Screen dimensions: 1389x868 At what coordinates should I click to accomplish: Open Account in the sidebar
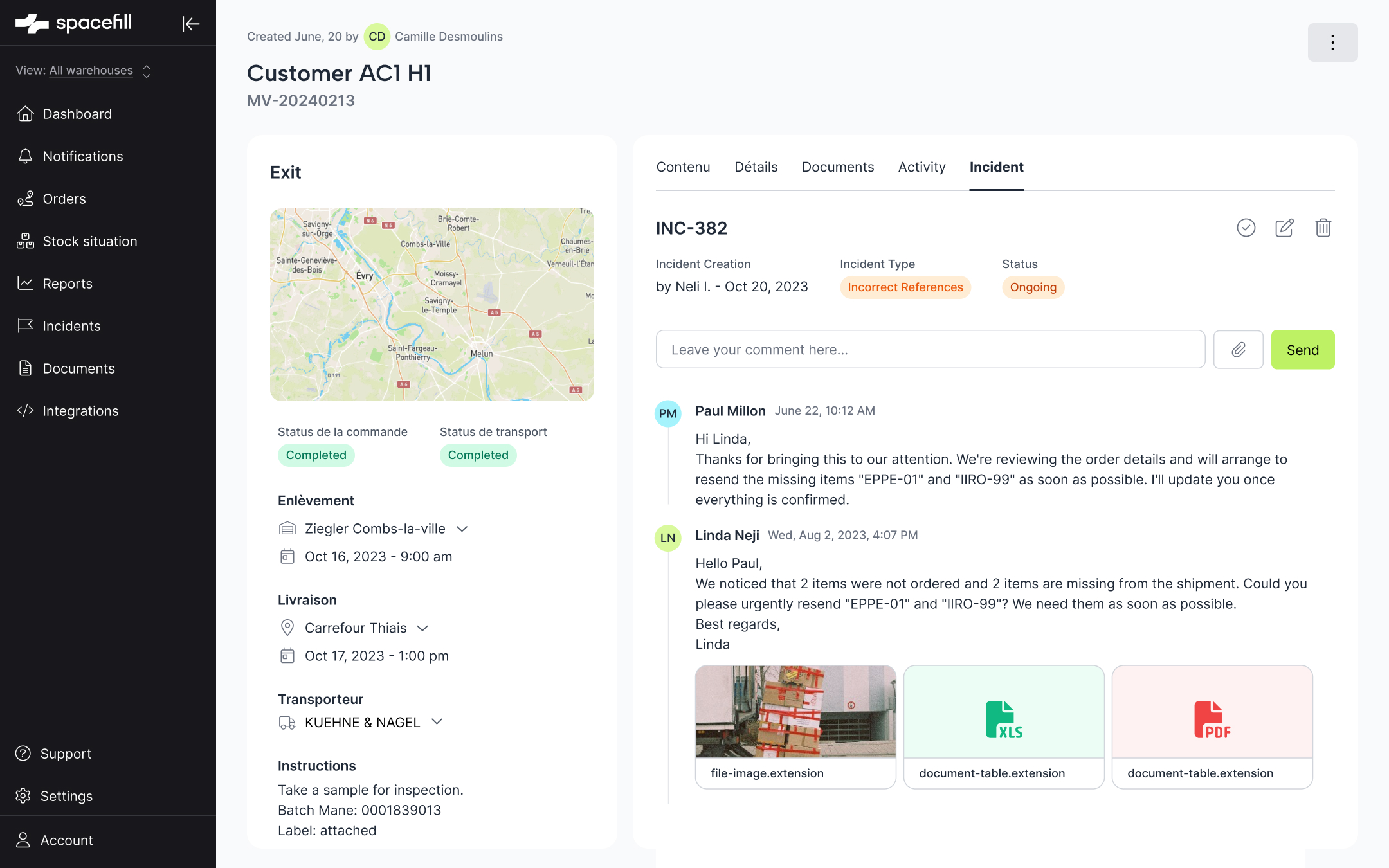[x=66, y=840]
